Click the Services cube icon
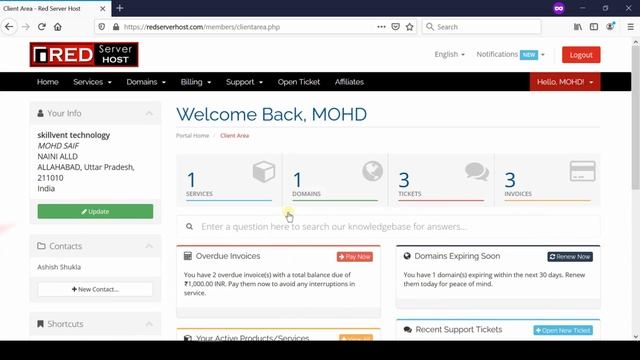Screen dimensions: 640x360 pyautogui.click(x=264, y=171)
